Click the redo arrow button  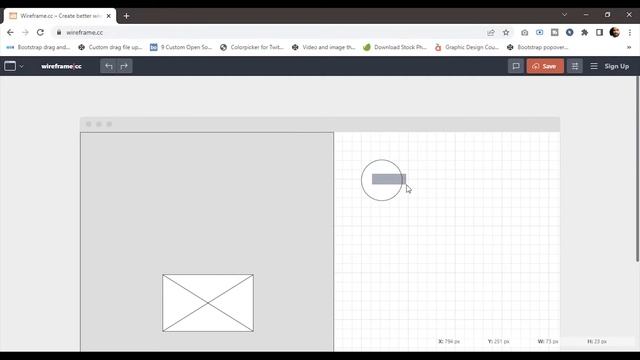[x=124, y=66]
